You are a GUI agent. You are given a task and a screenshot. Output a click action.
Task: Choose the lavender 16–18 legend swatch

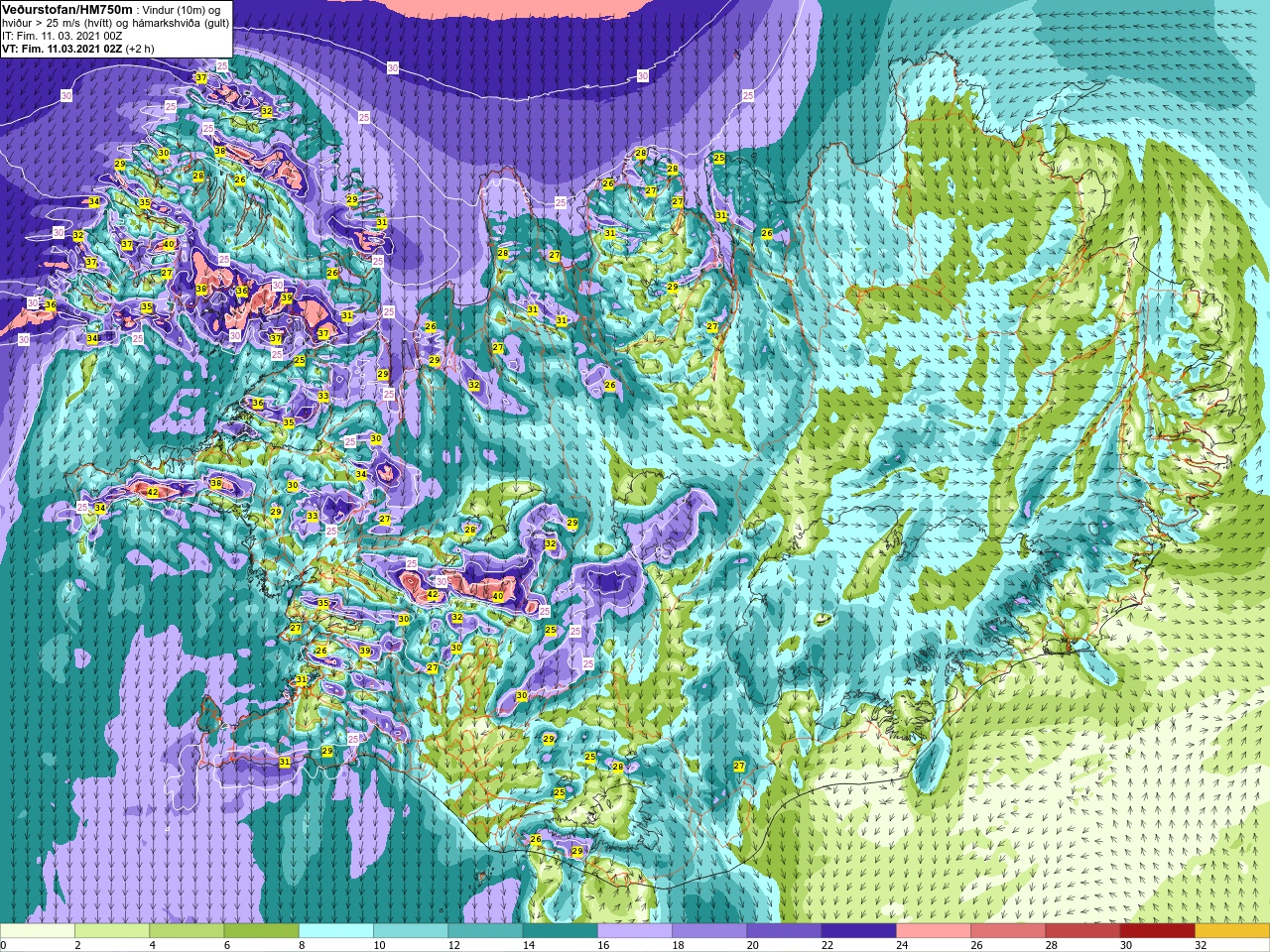click(635, 931)
